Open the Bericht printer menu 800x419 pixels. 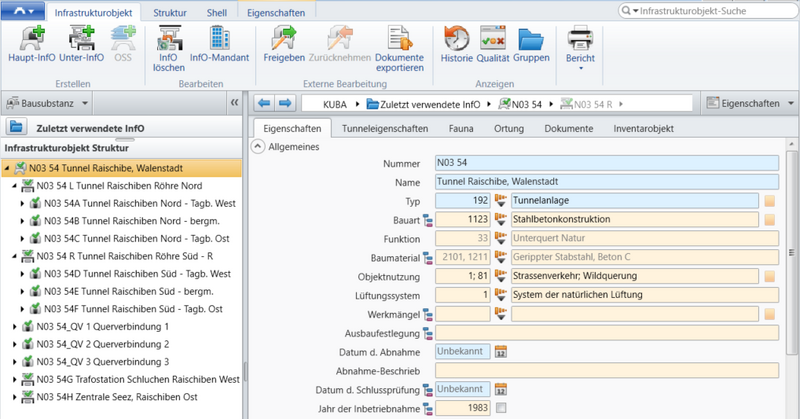pos(580,49)
